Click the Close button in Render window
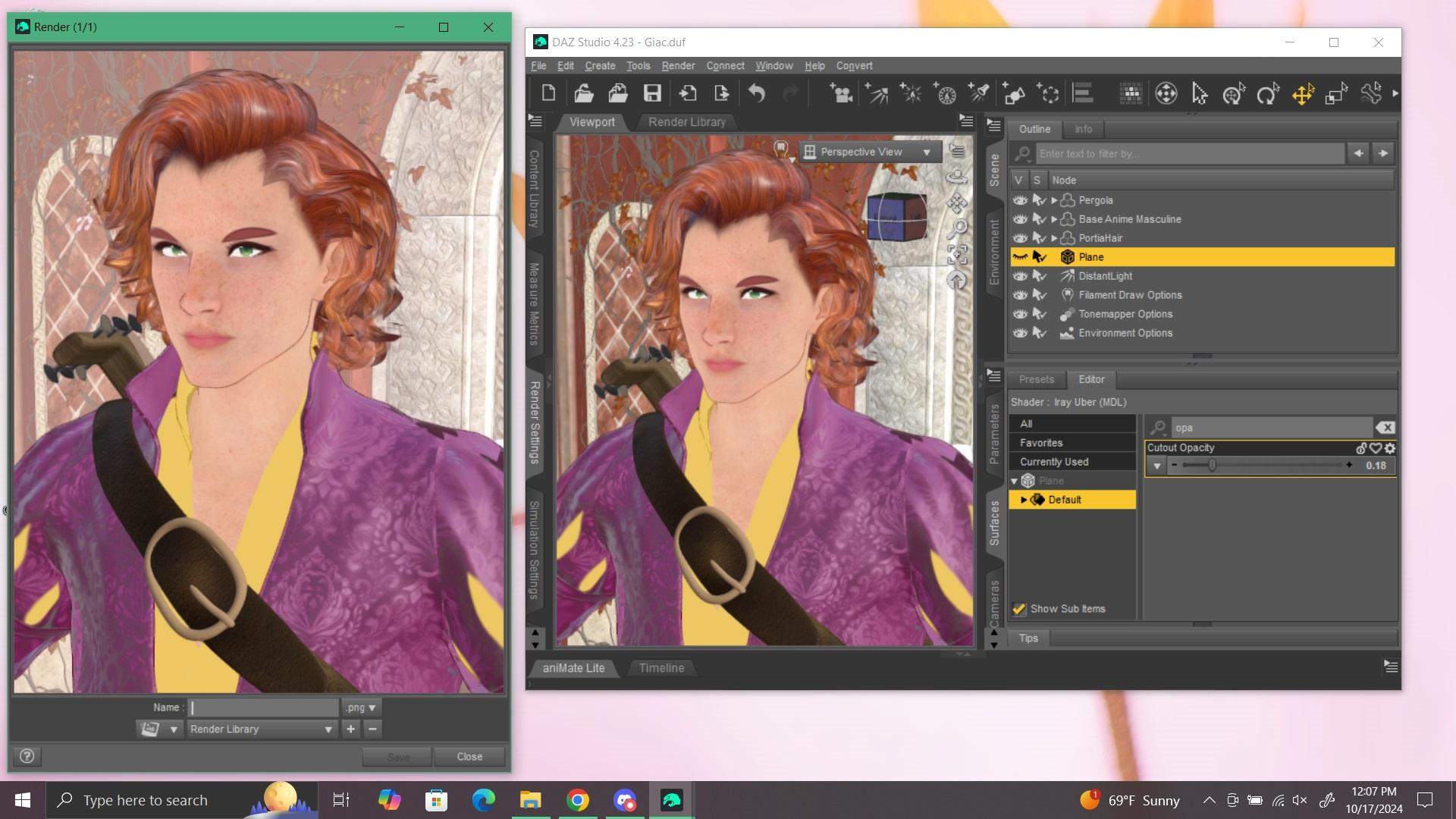This screenshot has width=1456, height=819. [x=469, y=757]
